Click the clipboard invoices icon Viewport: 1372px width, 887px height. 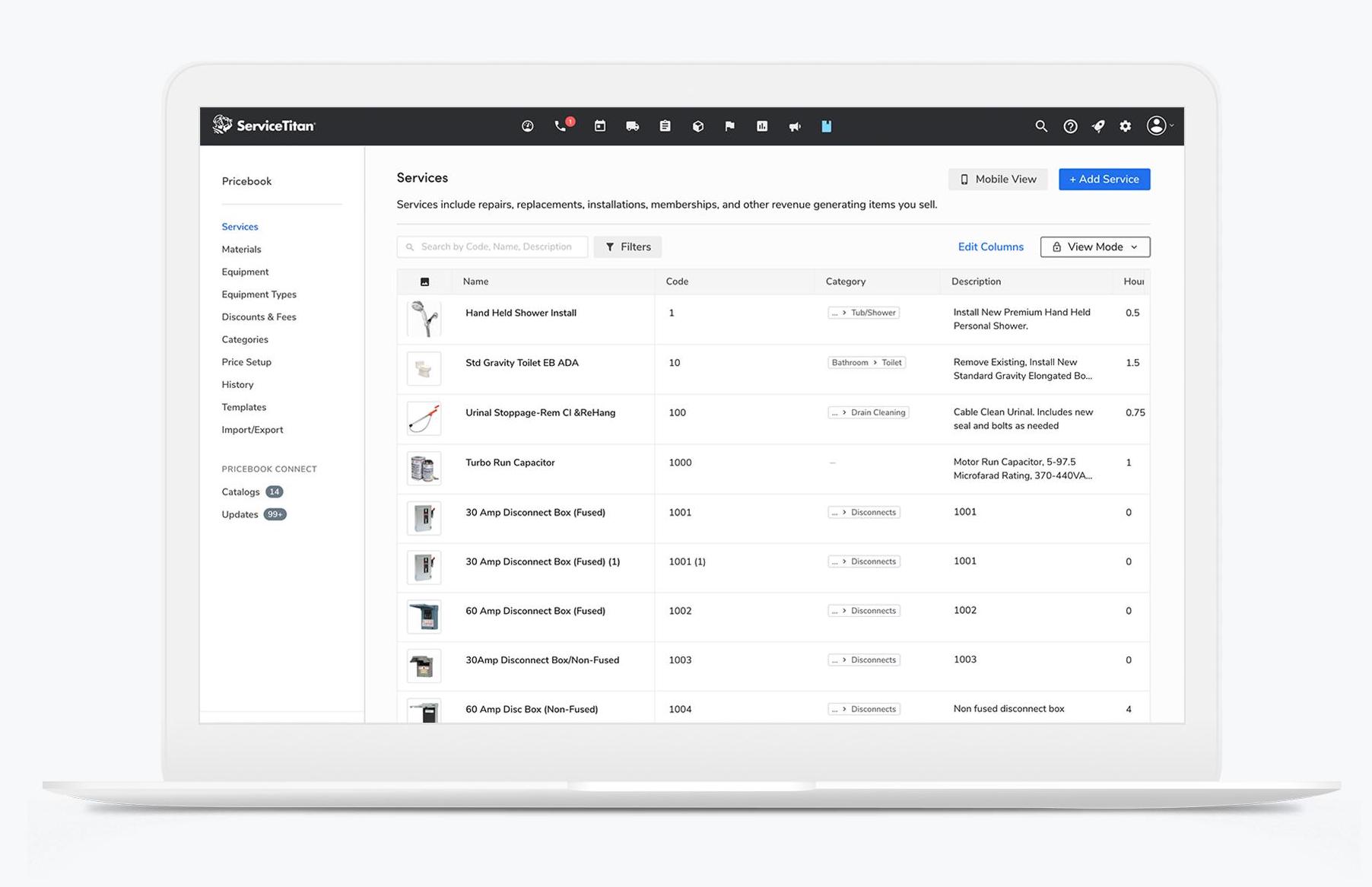click(x=665, y=126)
